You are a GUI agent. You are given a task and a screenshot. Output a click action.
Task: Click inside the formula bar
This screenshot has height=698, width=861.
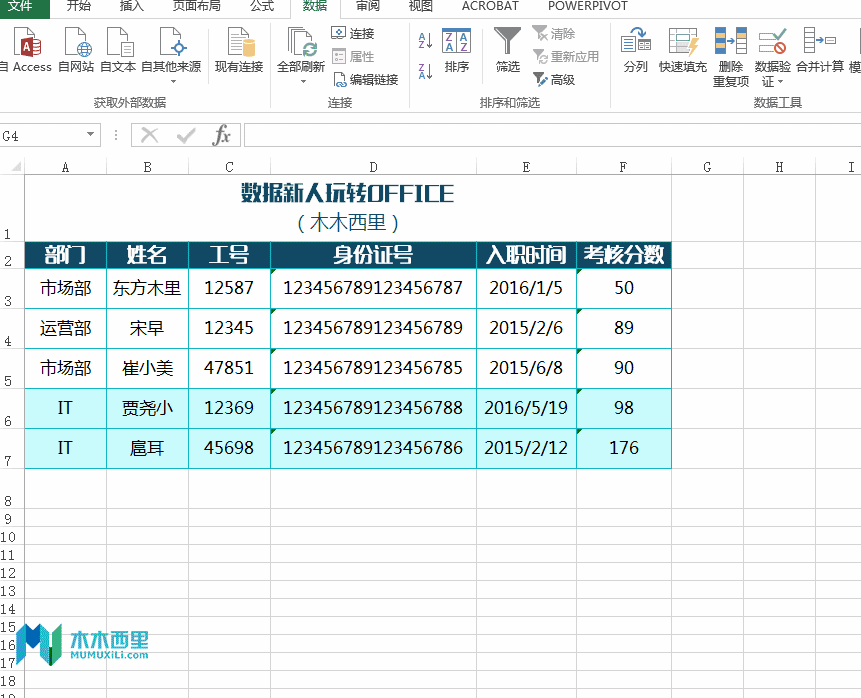click(552, 135)
